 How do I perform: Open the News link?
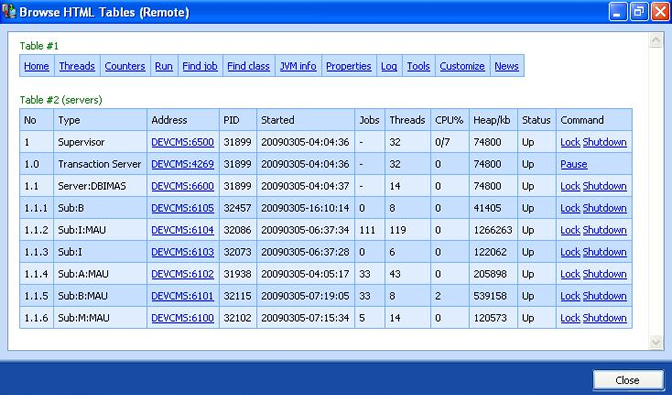pos(507,66)
